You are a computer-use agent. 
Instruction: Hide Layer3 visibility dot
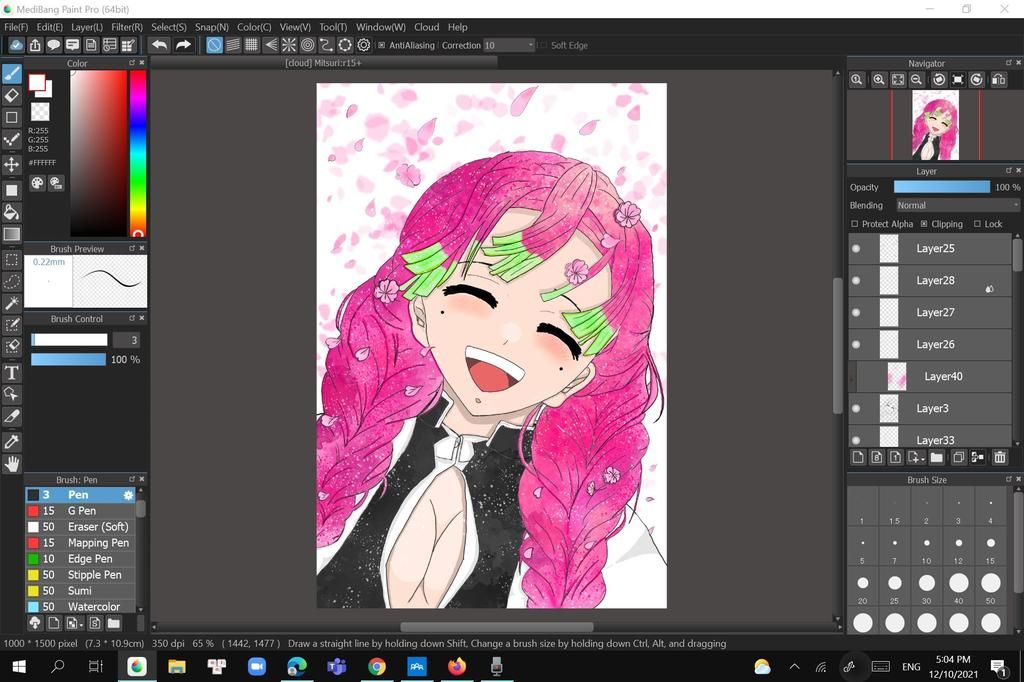[x=856, y=408]
